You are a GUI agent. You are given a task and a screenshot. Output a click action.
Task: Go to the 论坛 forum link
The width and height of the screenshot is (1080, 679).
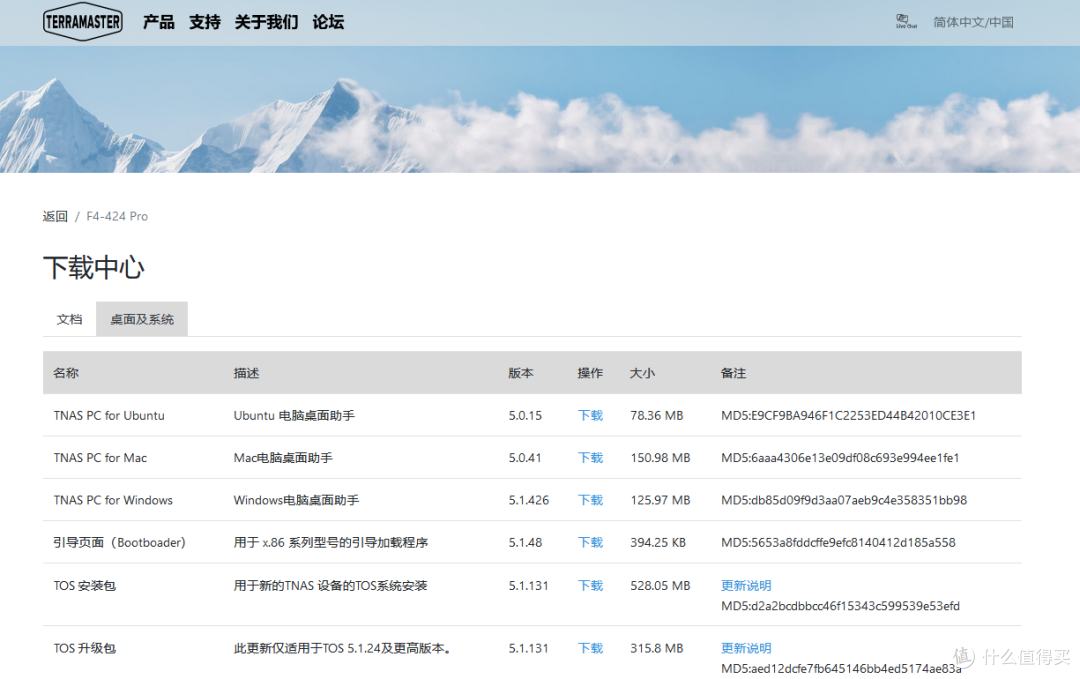pos(328,22)
